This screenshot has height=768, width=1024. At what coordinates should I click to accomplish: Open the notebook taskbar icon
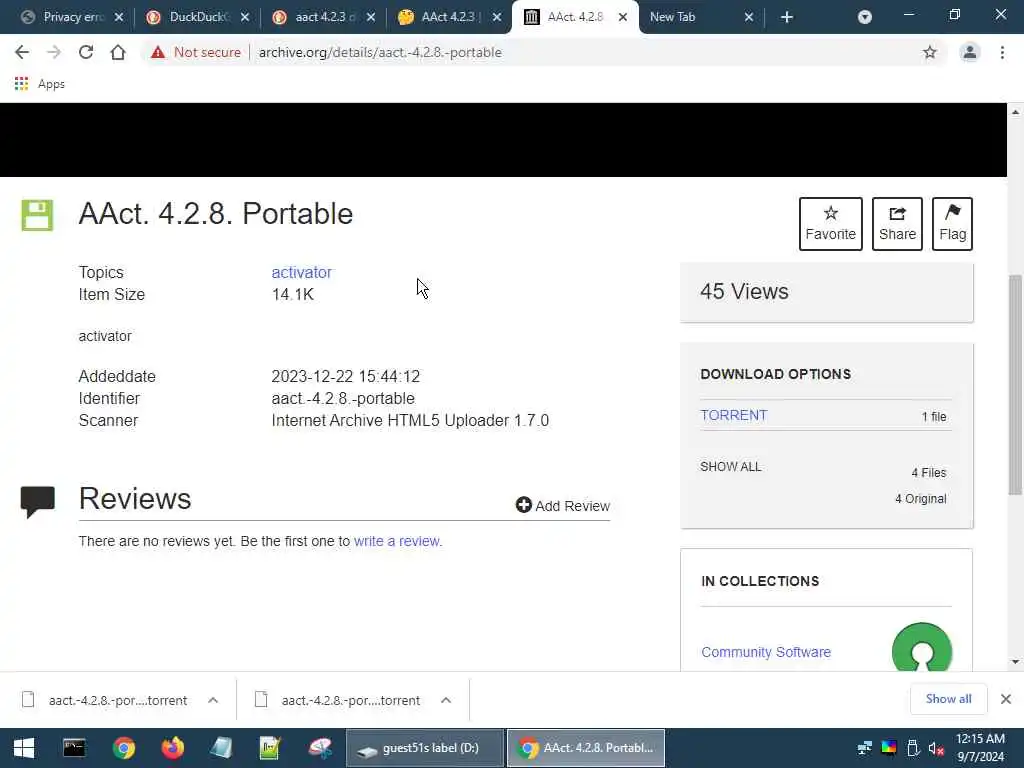[x=221, y=748]
